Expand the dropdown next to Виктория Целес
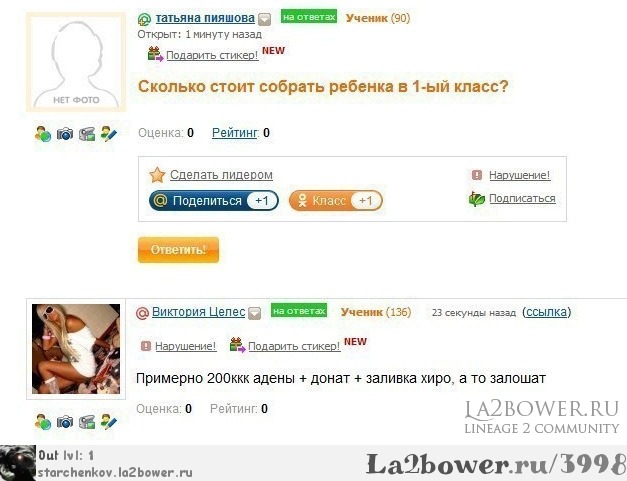627x481 pixels. click(254, 313)
